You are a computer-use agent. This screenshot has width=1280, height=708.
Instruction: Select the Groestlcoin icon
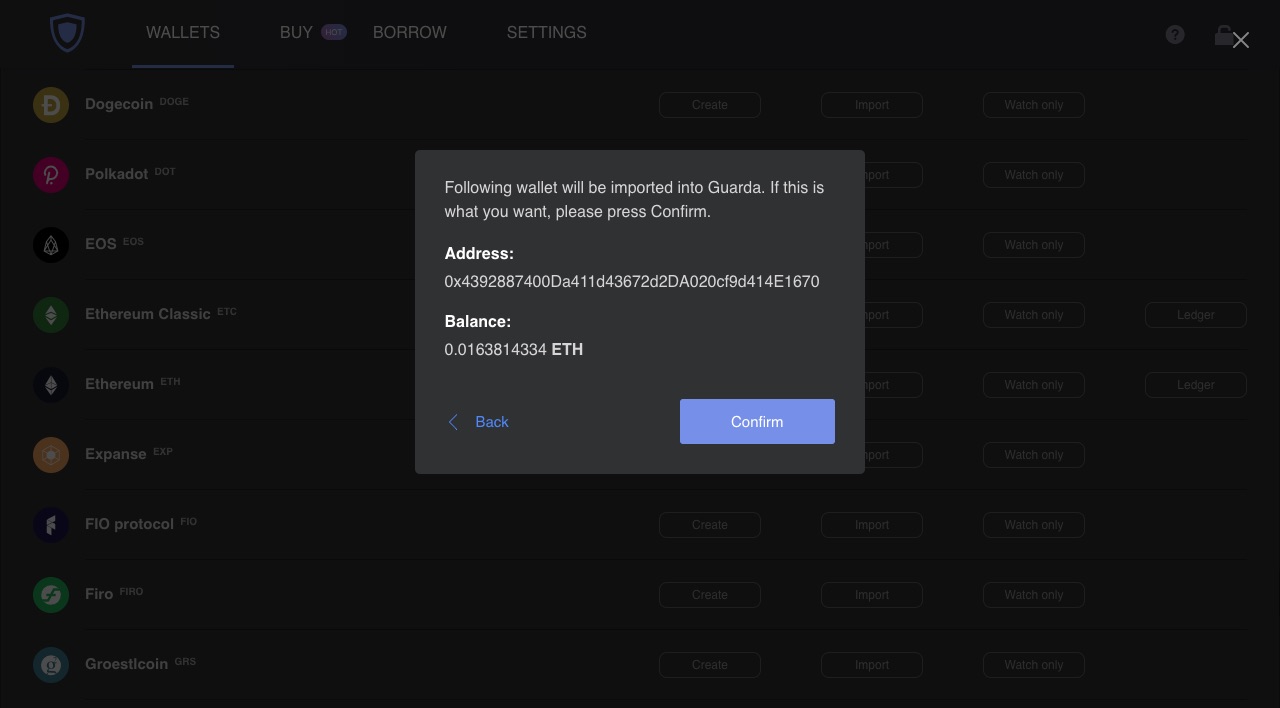pyautogui.click(x=51, y=664)
